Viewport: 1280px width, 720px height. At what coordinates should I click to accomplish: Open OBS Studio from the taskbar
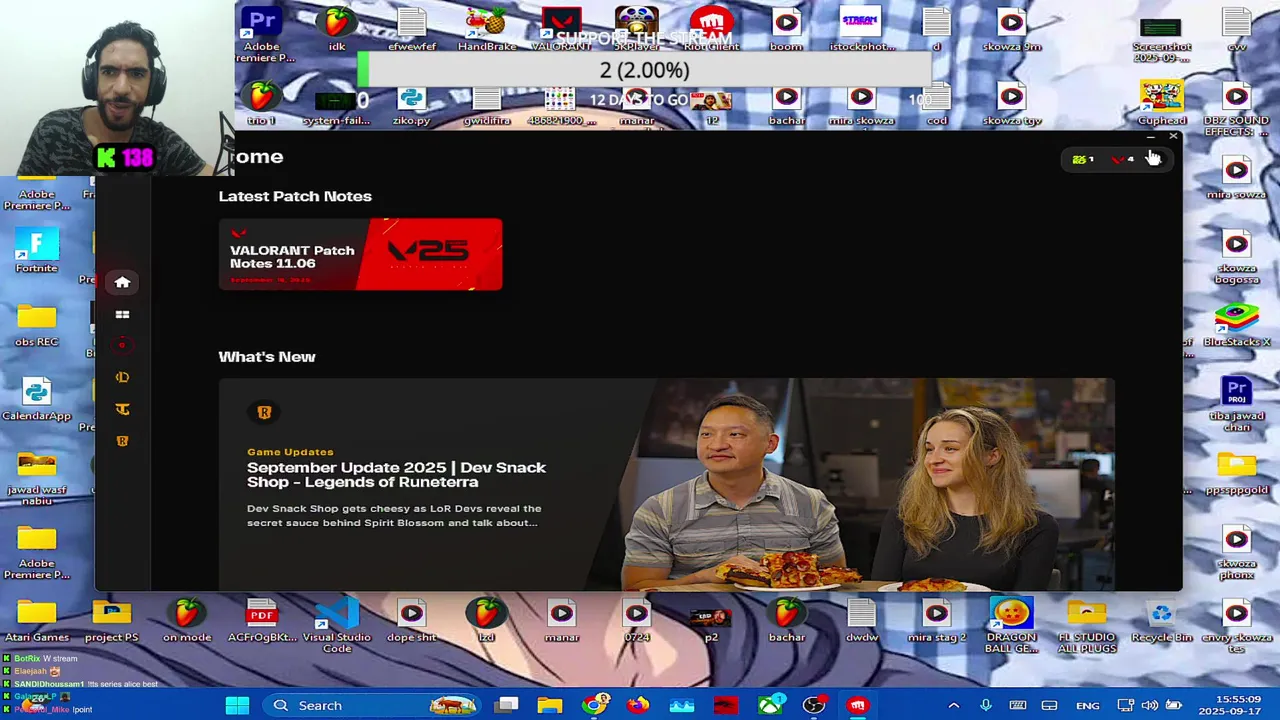[x=815, y=706]
